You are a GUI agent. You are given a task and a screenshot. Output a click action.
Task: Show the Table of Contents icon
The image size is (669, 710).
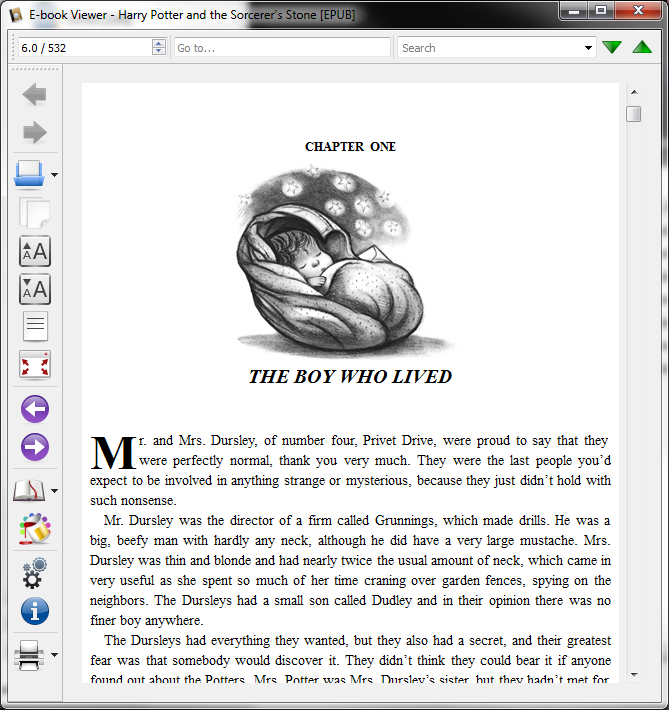(x=35, y=326)
